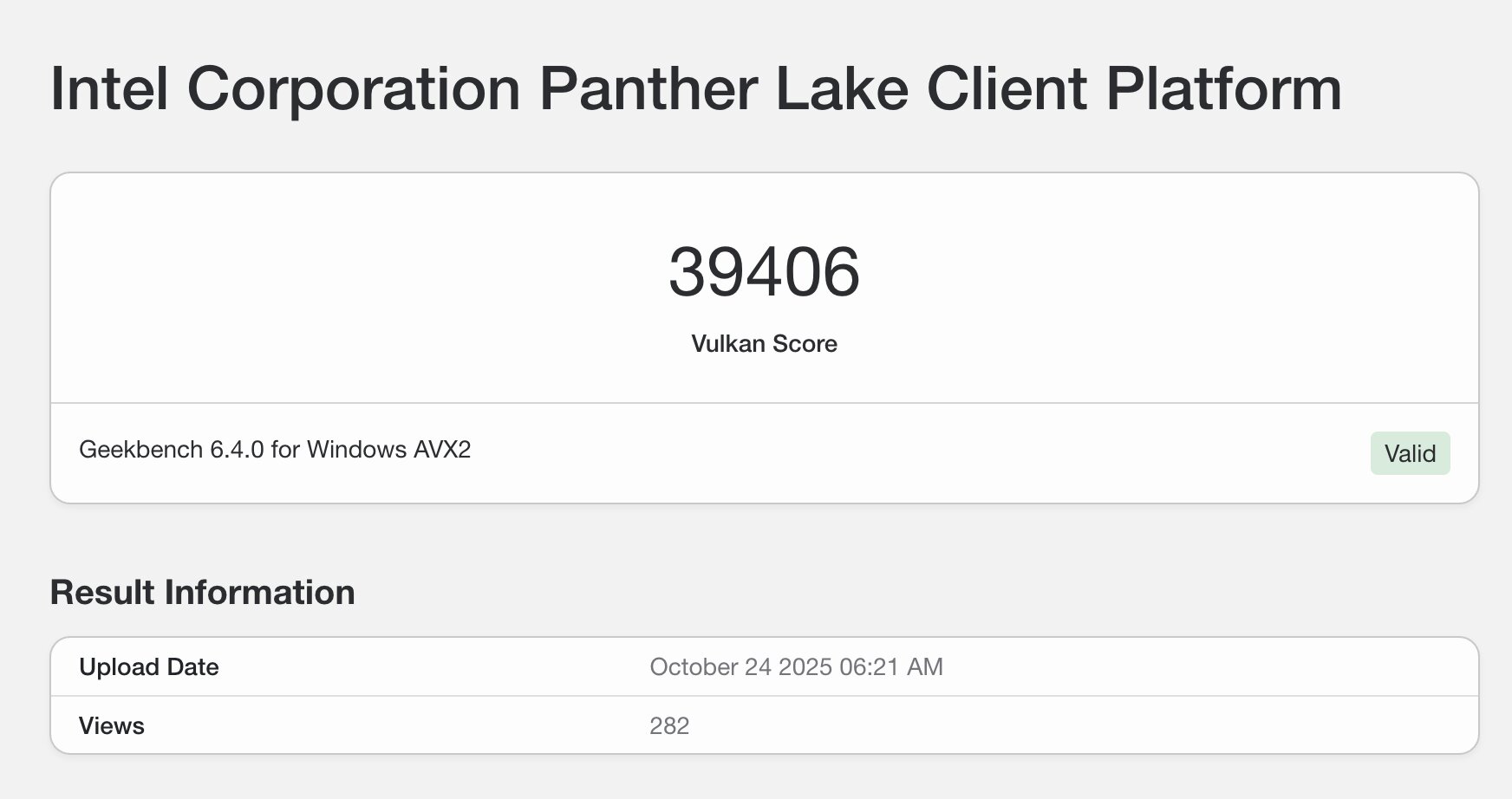Click the 282 views count
The height and width of the screenshot is (799, 1512).
pos(668,726)
